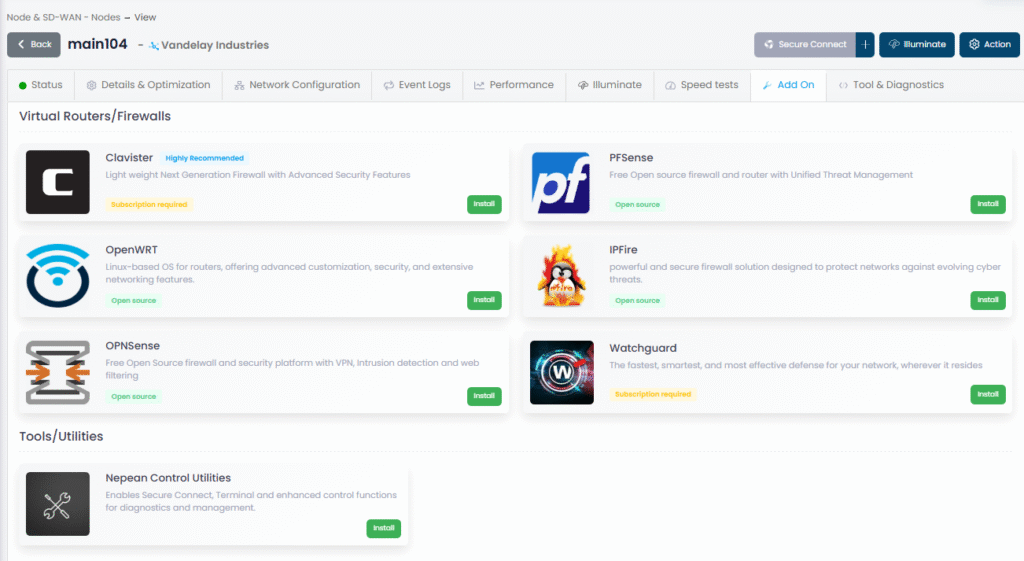
Task: Open the Action menu
Action: pyautogui.click(x=989, y=45)
